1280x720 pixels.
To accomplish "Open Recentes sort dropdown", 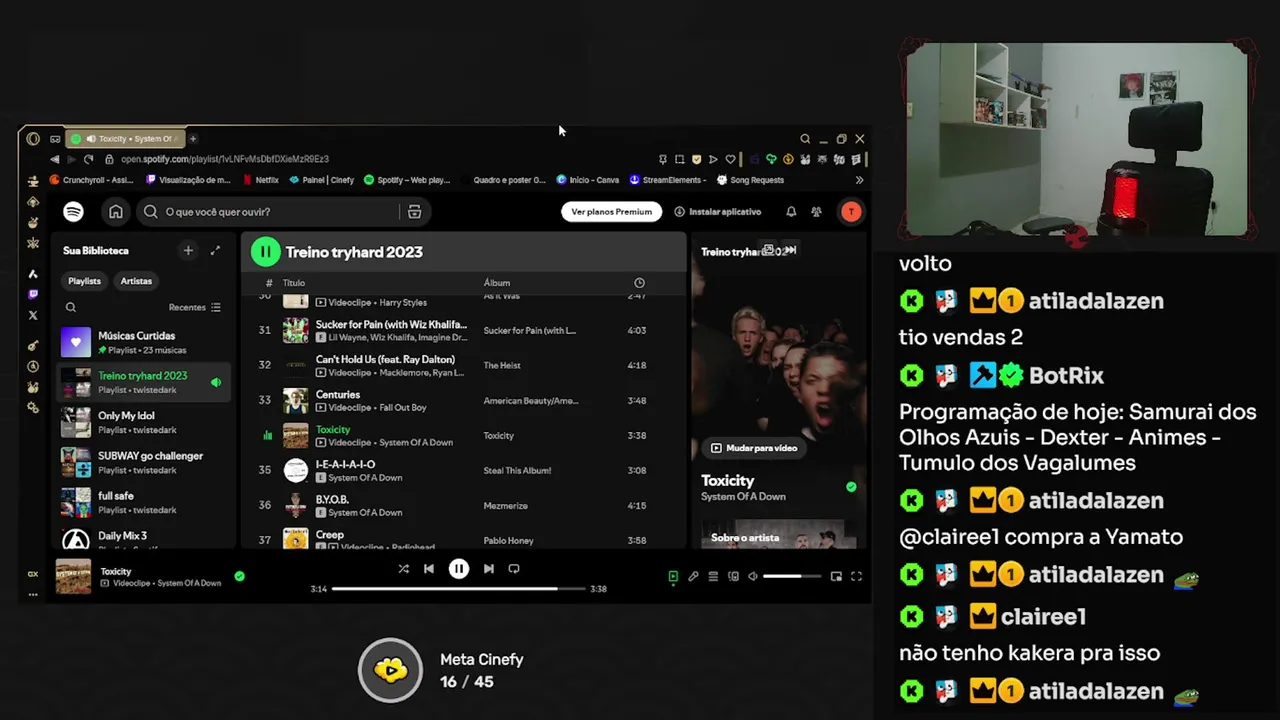I will click(194, 308).
